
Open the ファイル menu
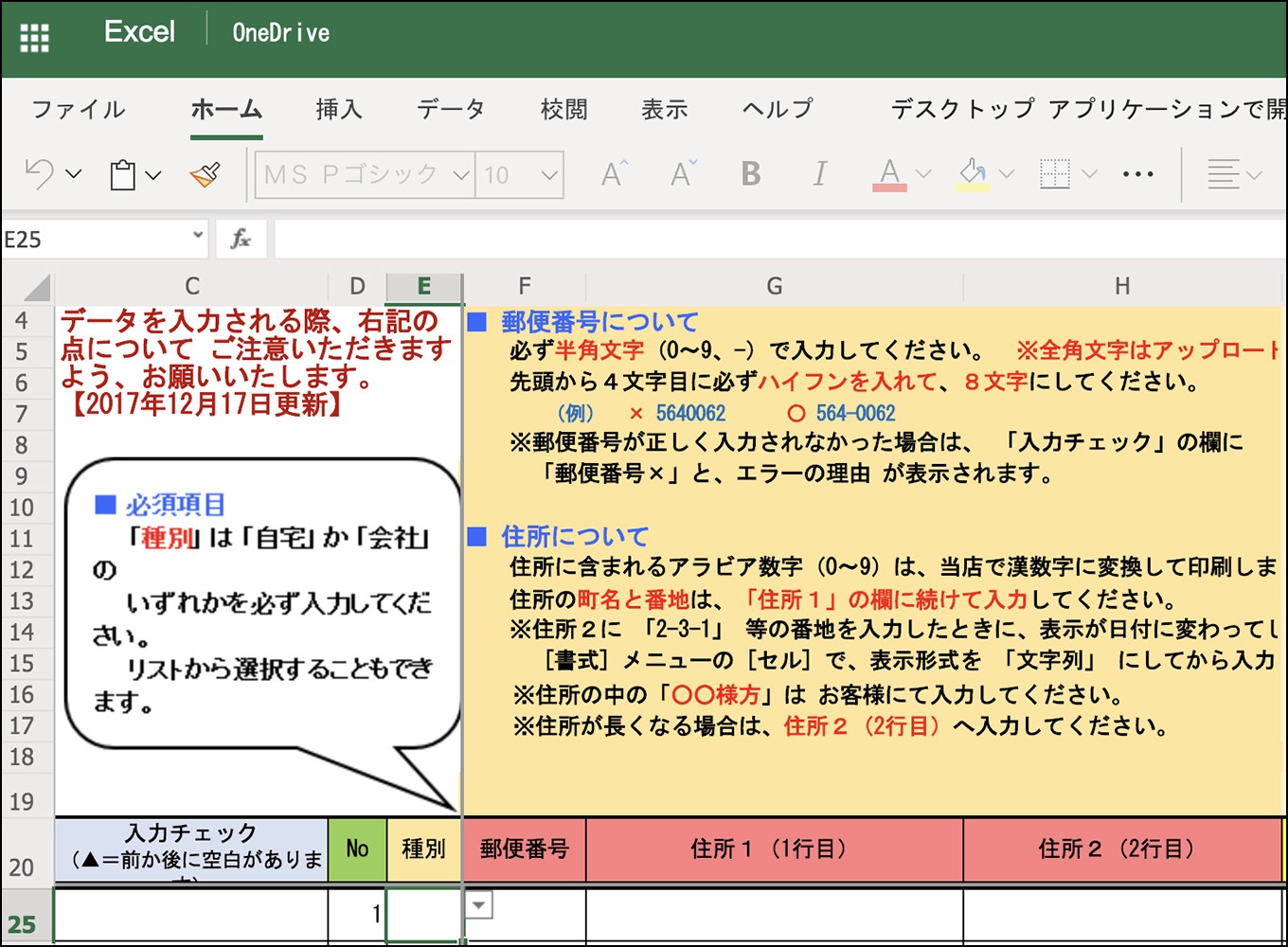click(79, 110)
